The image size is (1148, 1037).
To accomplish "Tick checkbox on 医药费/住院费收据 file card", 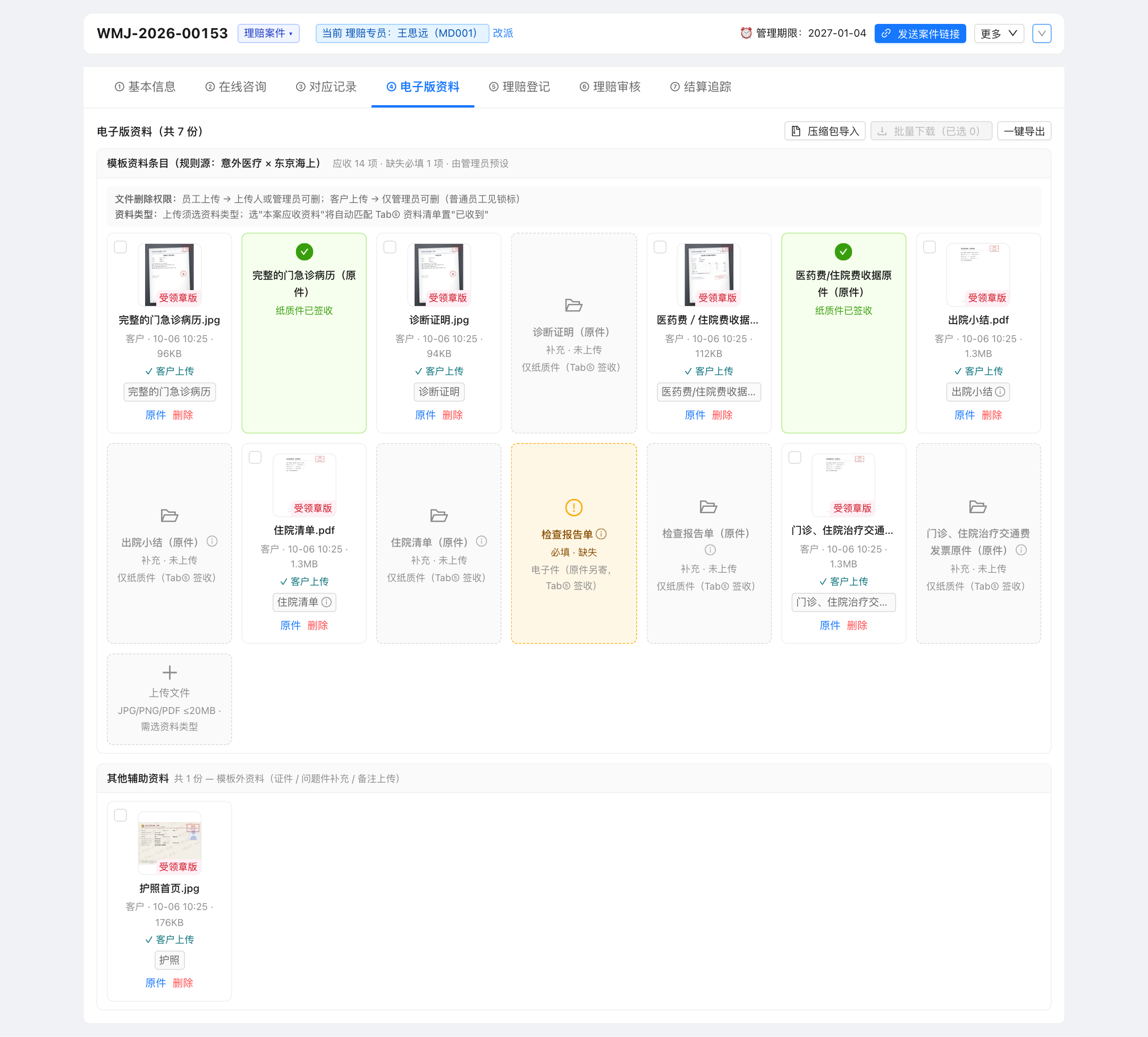I will click(x=660, y=247).
